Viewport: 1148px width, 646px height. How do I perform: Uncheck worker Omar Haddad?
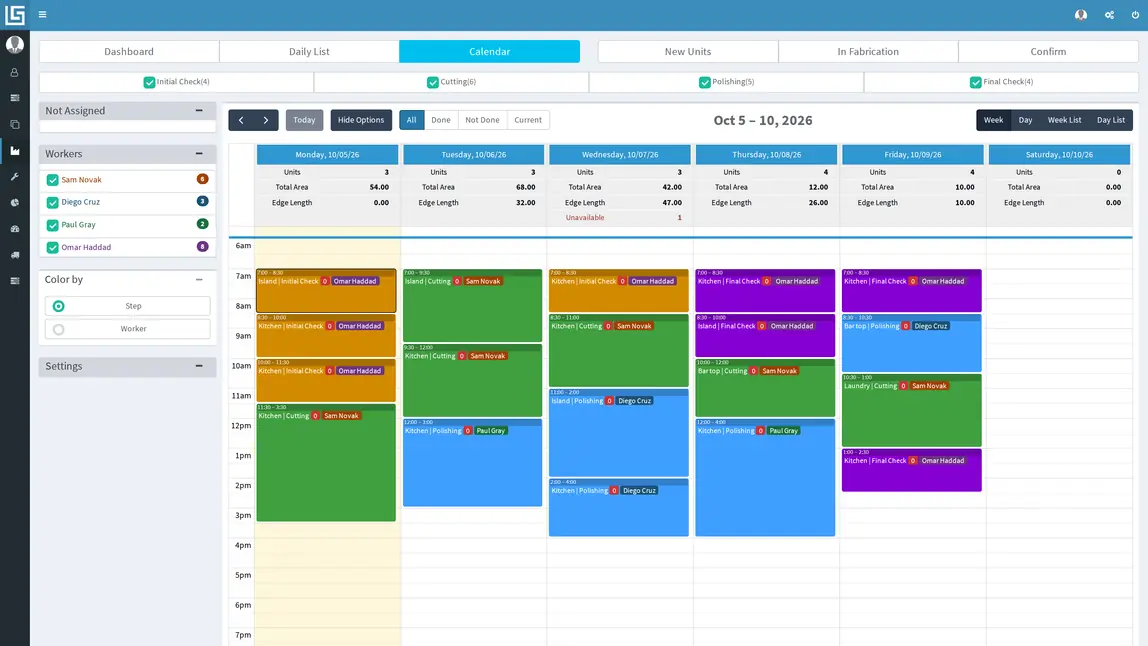click(53, 248)
